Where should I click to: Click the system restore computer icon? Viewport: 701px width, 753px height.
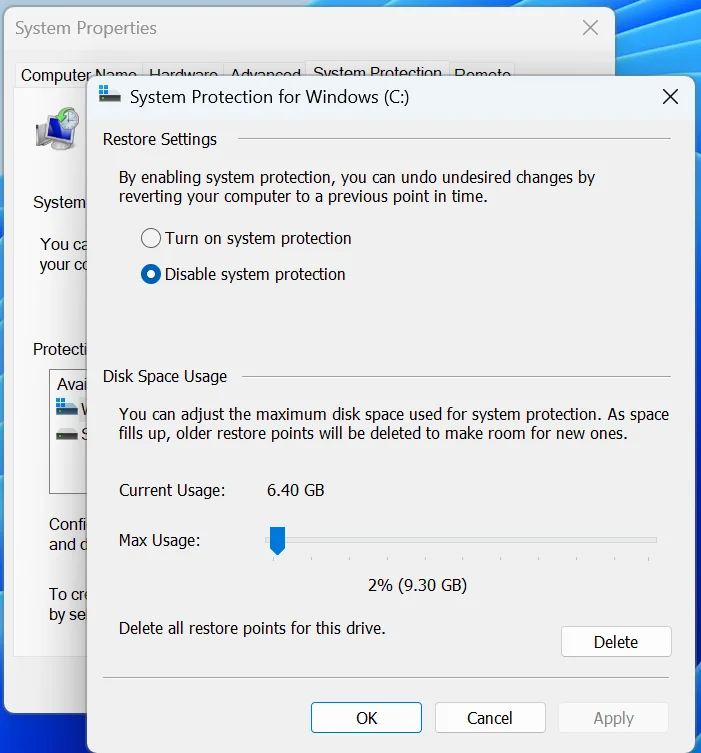click(59, 127)
